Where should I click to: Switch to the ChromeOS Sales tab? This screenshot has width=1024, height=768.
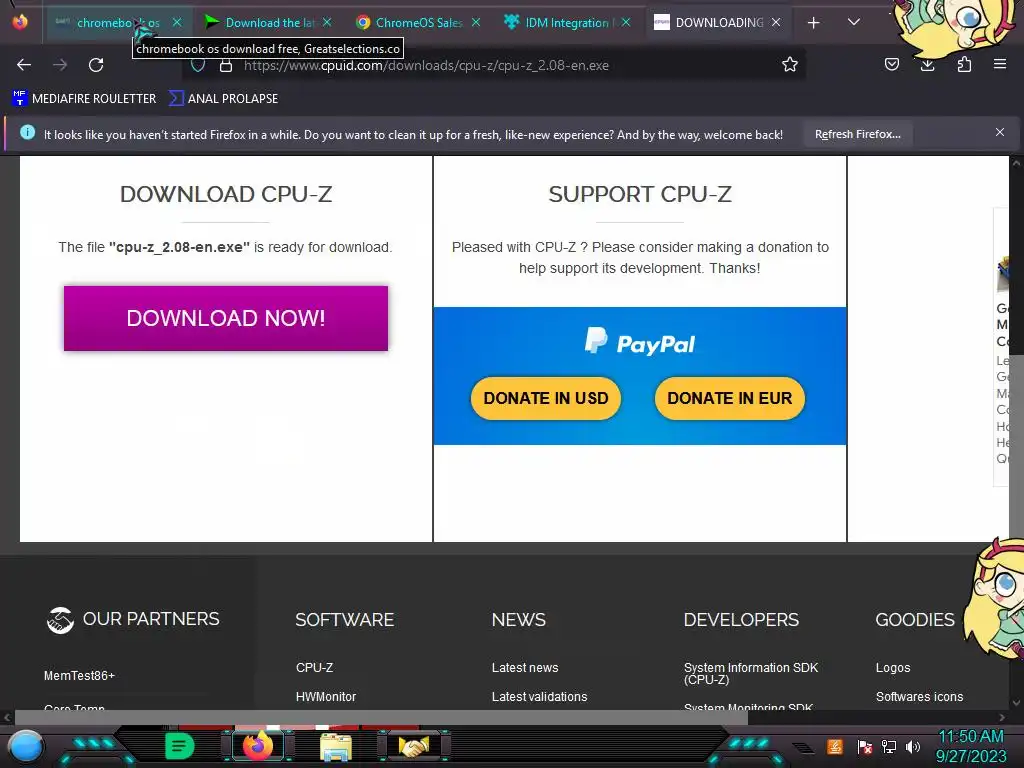418,22
